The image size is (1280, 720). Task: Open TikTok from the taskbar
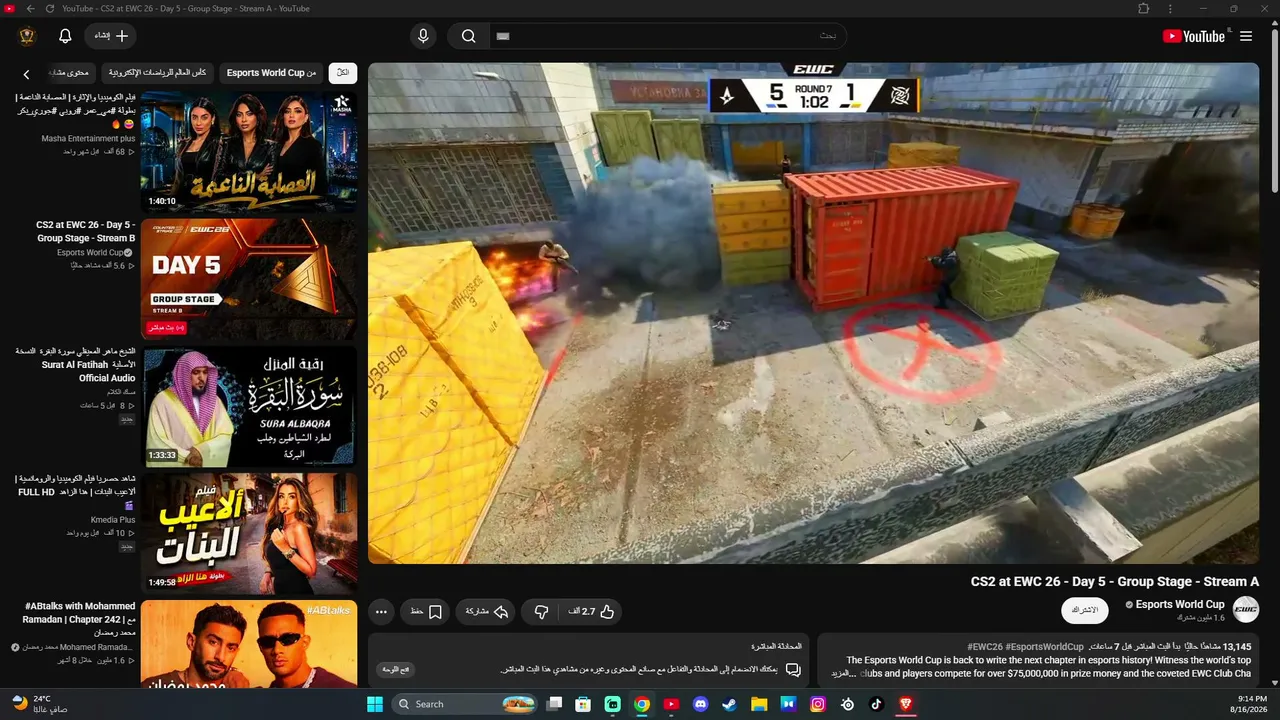pyautogui.click(x=876, y=704)
